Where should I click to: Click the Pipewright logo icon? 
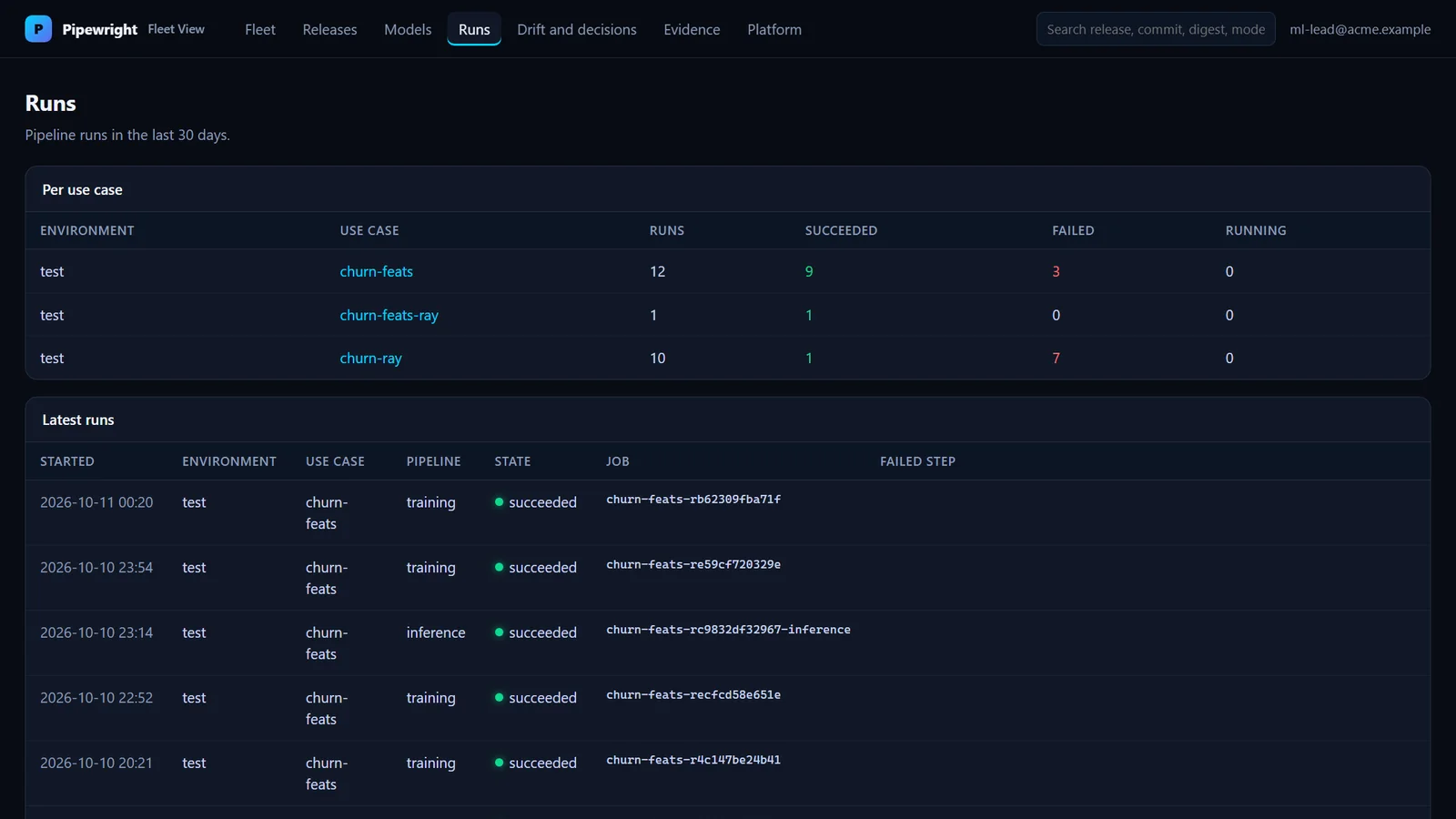pyautogui.click(x=38, y=29)
